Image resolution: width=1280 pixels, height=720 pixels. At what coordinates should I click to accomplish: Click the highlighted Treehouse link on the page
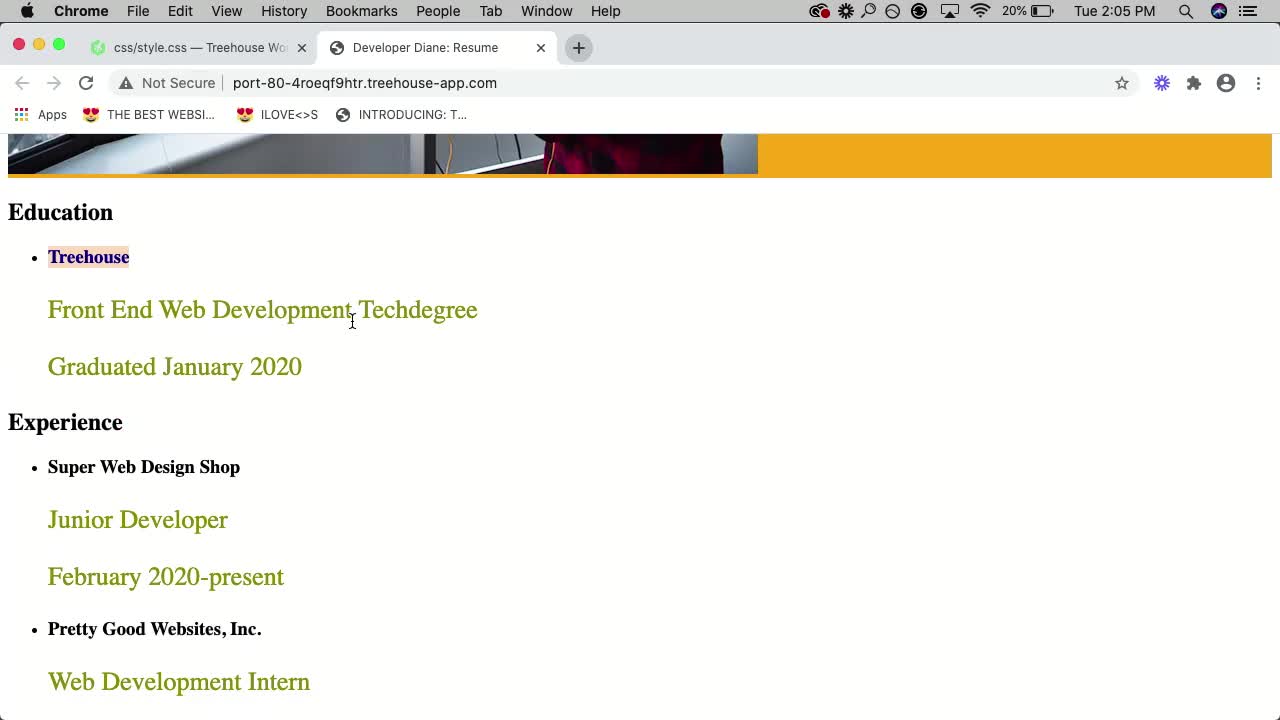(x=88, y=257)
